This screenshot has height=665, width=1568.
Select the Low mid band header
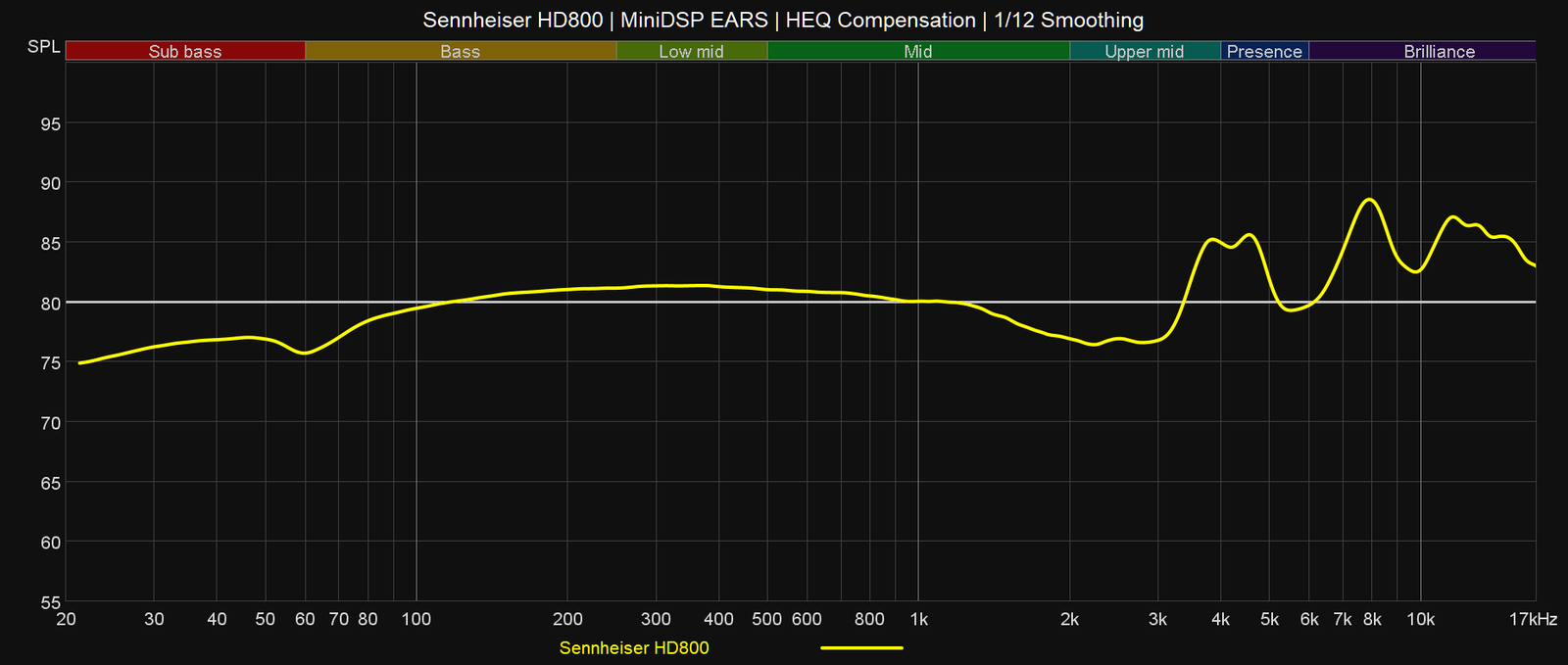coord(691,51)
